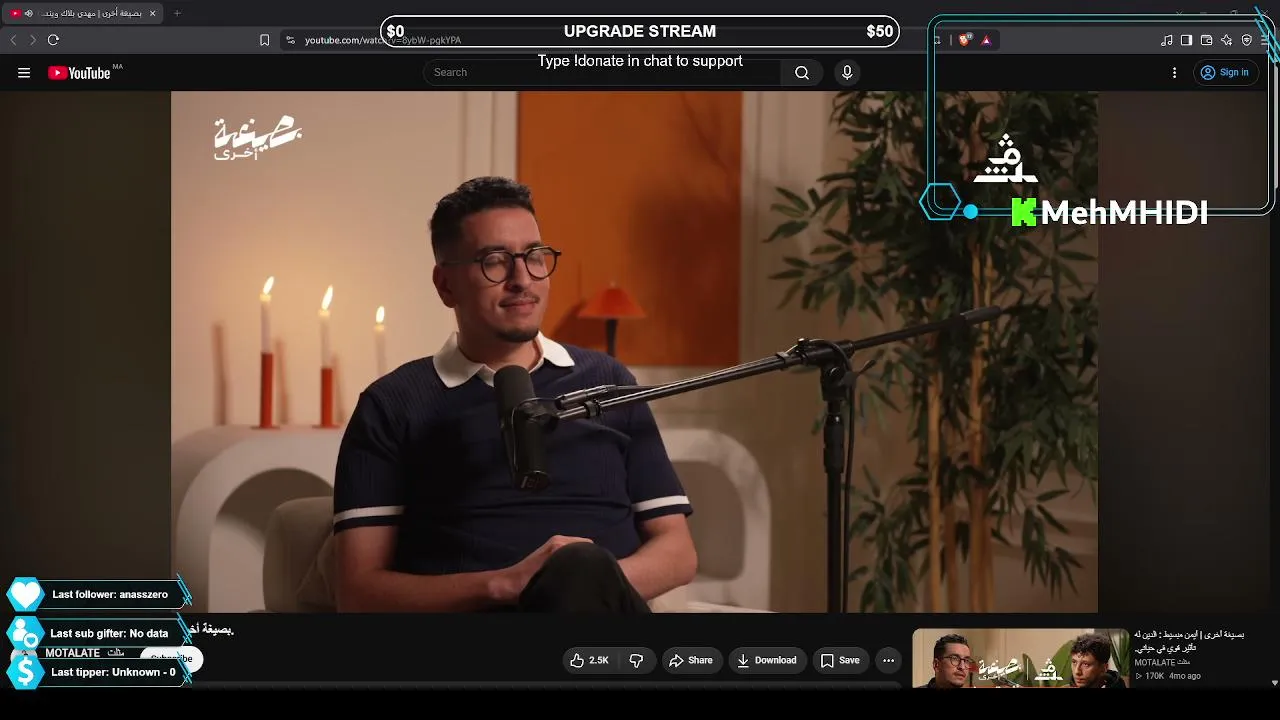Share this video

tap(691, 660)
